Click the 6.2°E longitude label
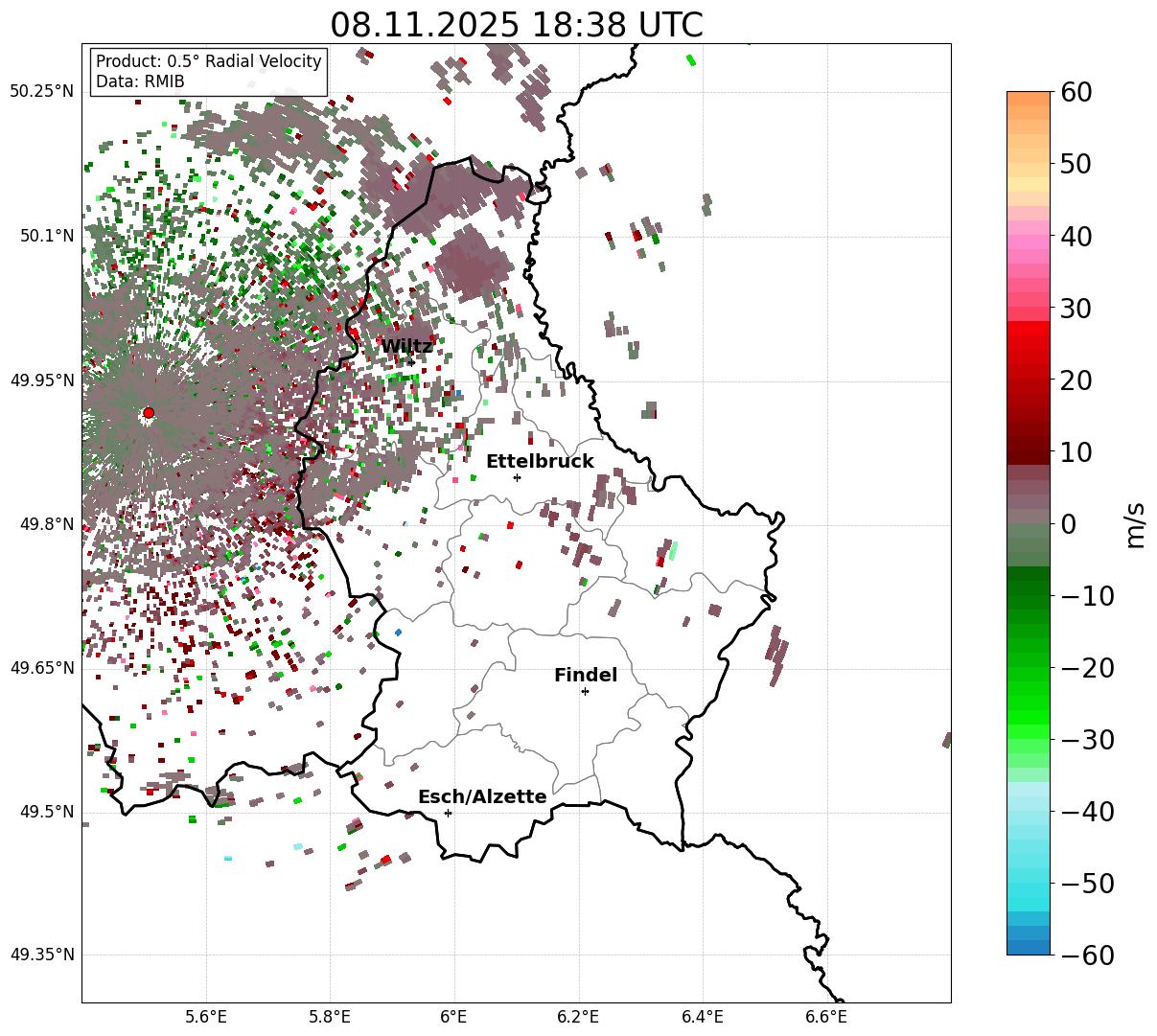1157x1036 pixels. (x=579, y=1016)
